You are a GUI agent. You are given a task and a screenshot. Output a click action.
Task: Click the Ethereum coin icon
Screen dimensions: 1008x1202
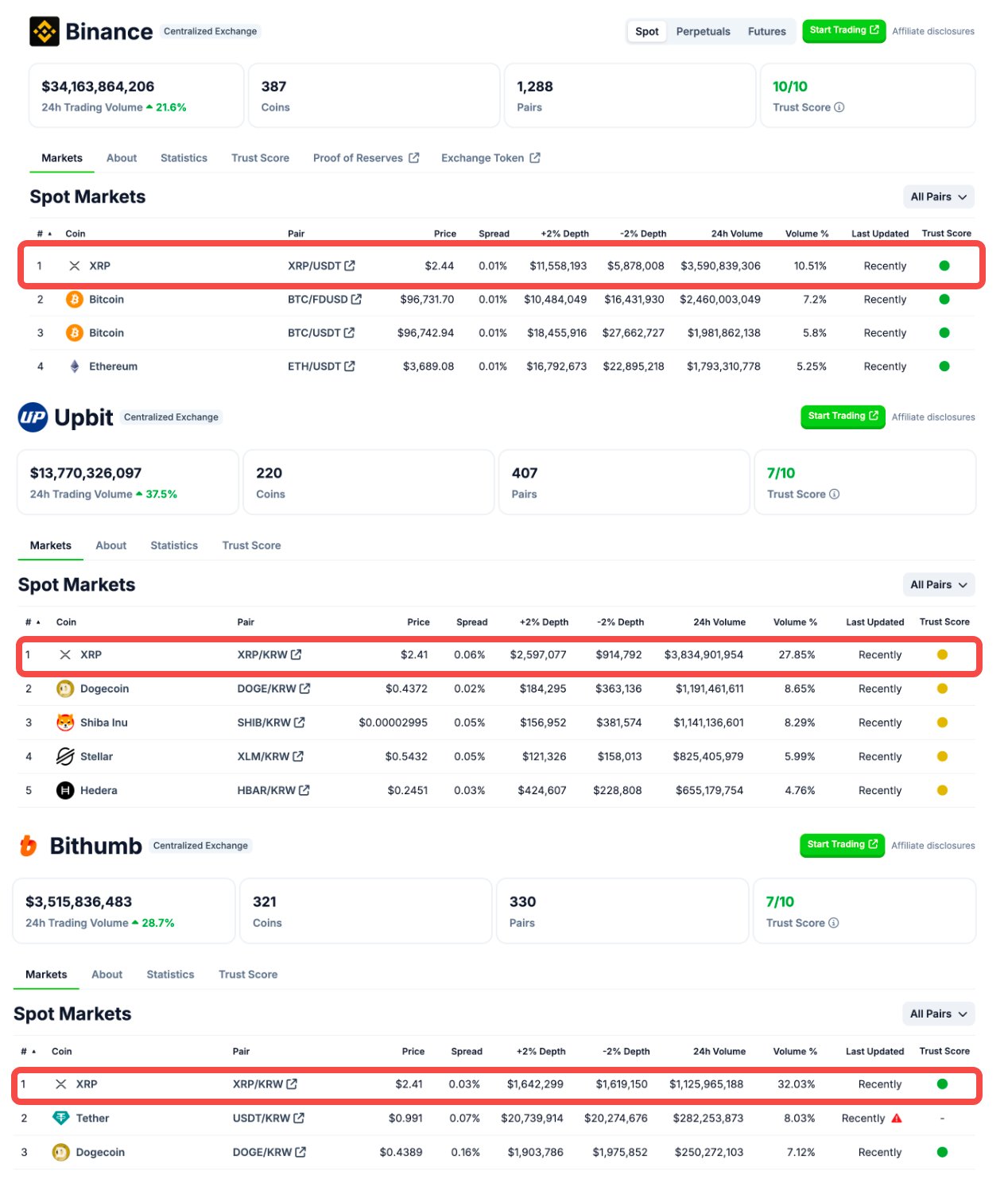coord(75,366)
